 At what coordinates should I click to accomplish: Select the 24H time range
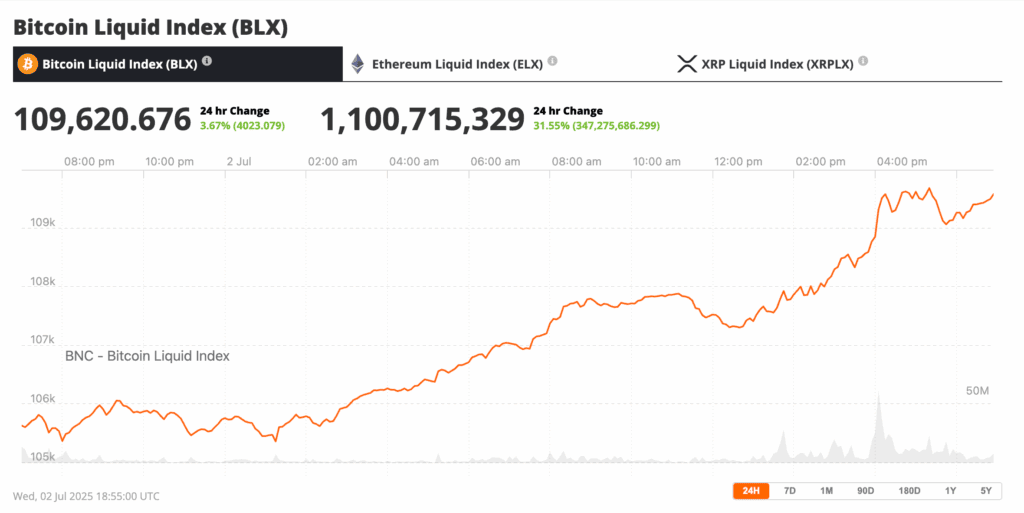[x=751, y=491]
